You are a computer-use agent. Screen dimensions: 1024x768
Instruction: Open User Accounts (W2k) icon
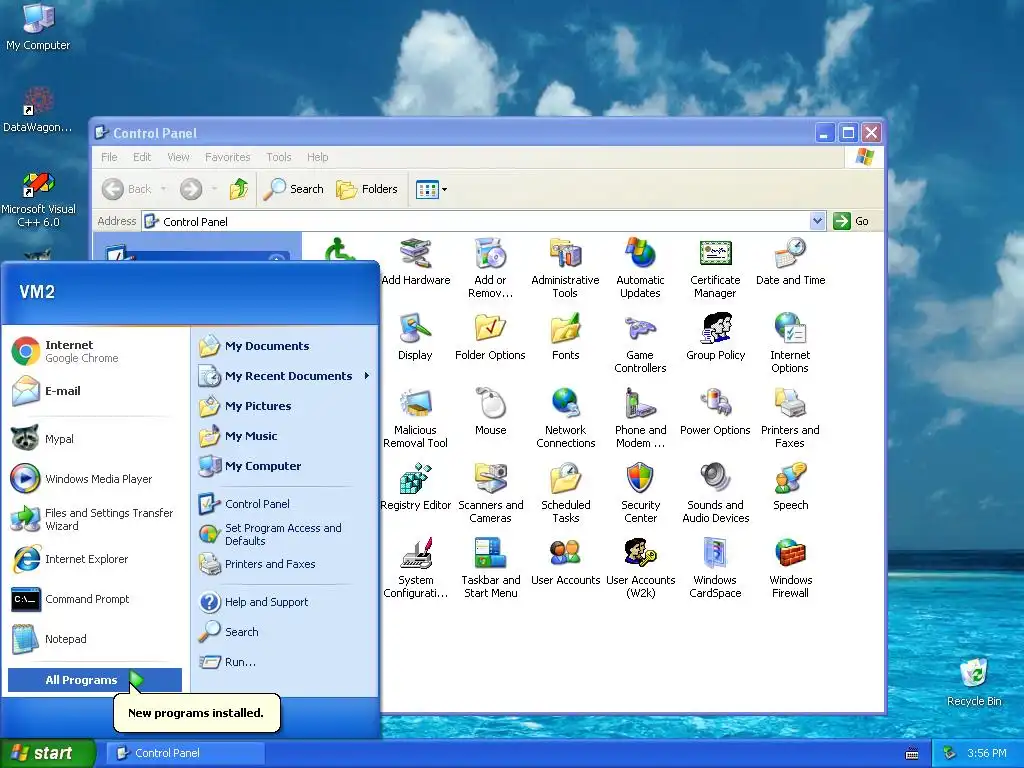coord(640,569)
